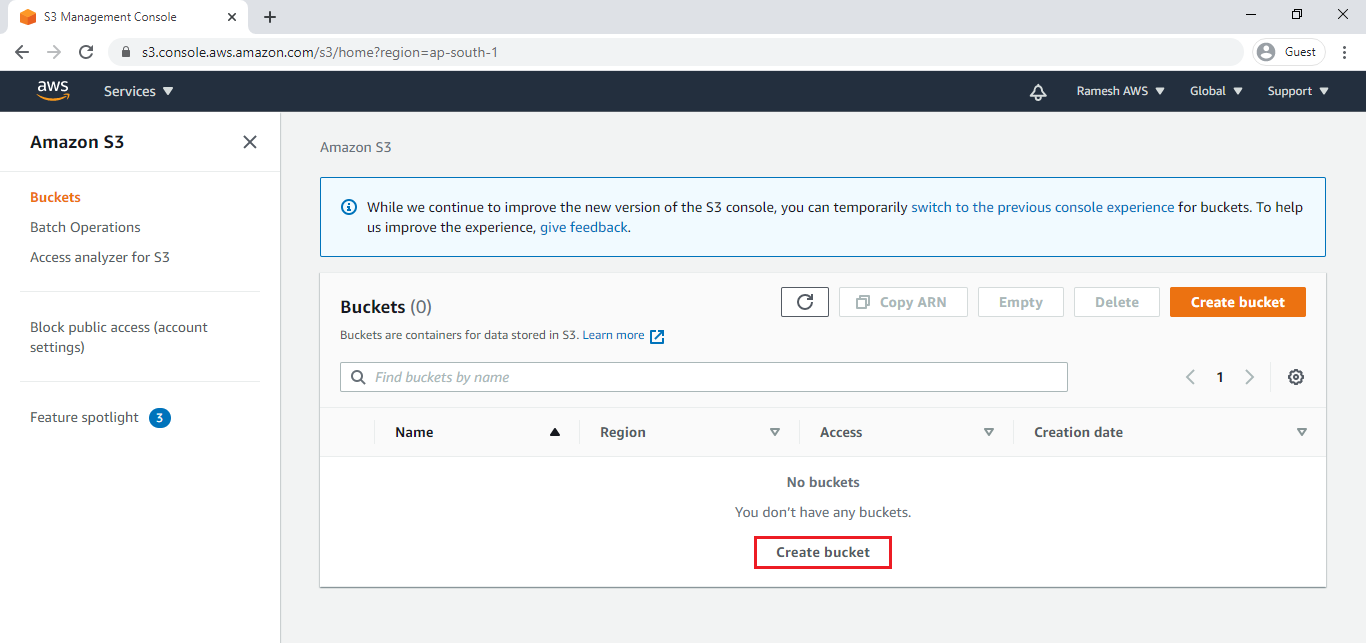This screenshot has height=643, width=1366.
Task: Click the Empty button
Action: pyautogui.click(x=1021, y=302)
